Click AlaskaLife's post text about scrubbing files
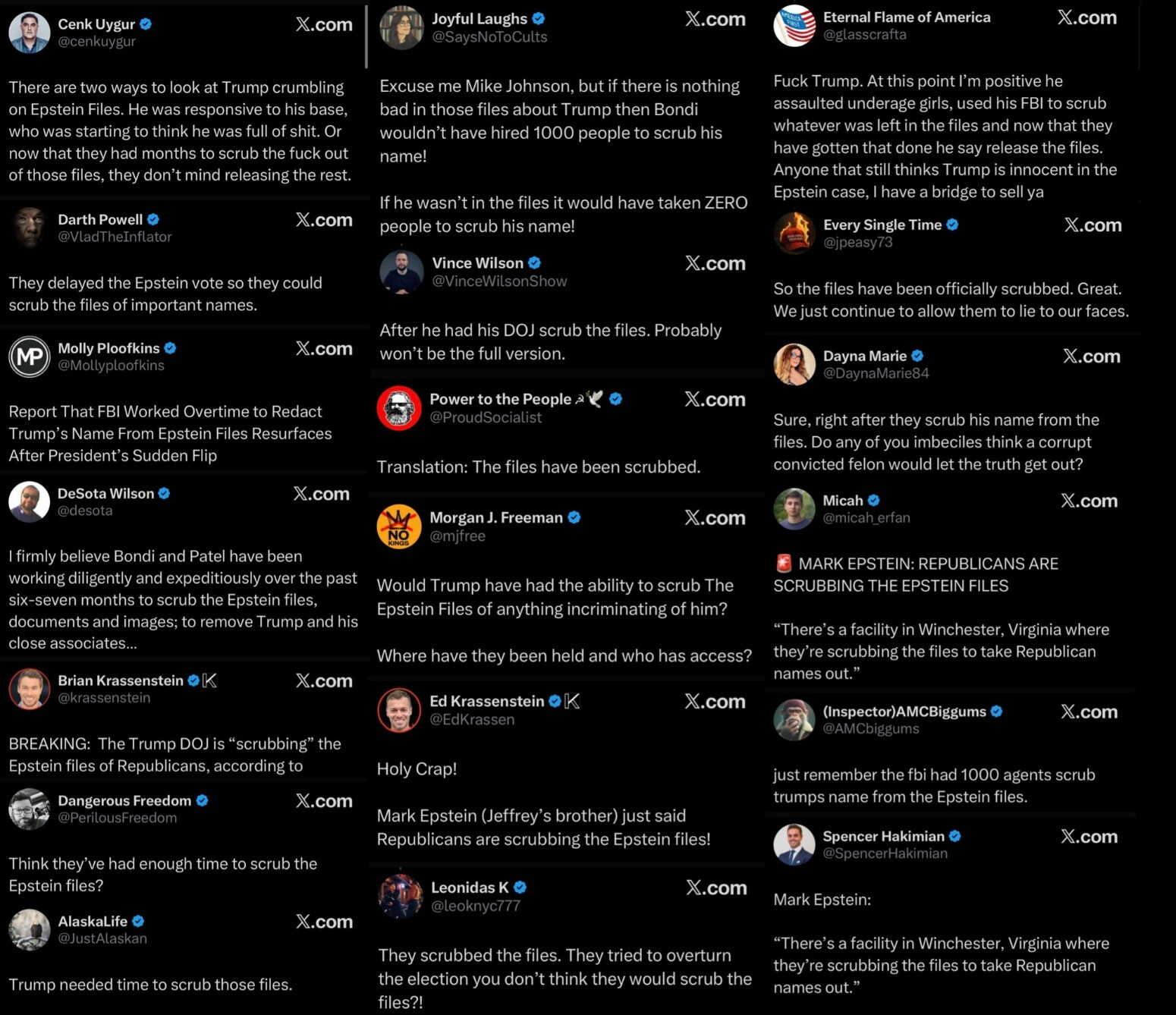 tap(150, 985)
